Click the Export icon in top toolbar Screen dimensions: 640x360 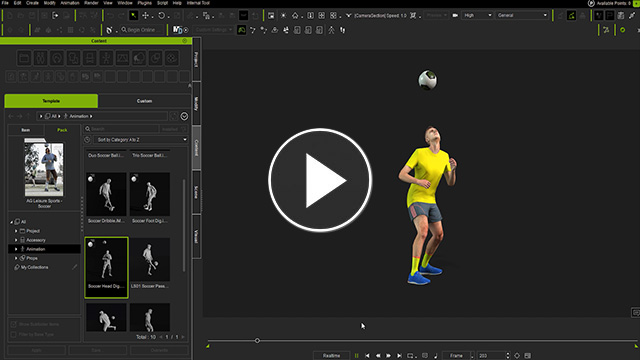click(55, 16)
